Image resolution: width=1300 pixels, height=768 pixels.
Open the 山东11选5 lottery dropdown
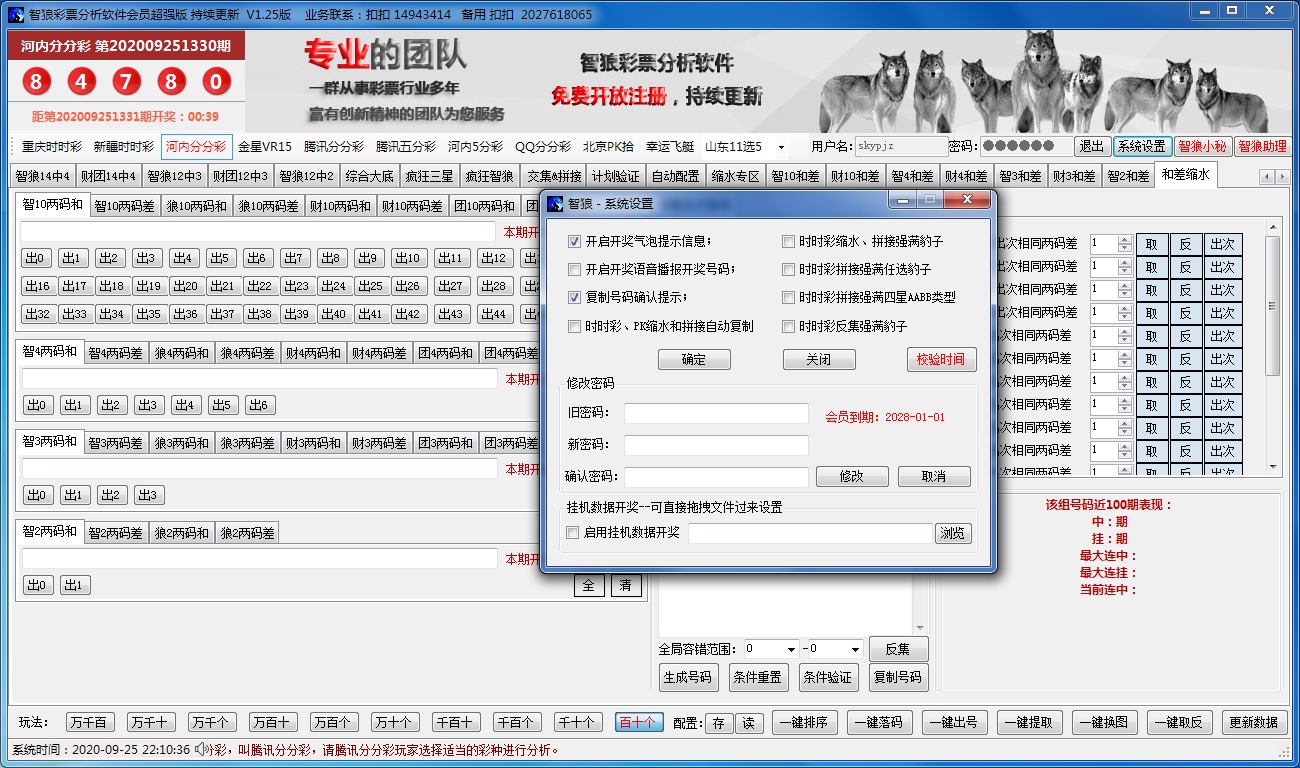point(780,147)
